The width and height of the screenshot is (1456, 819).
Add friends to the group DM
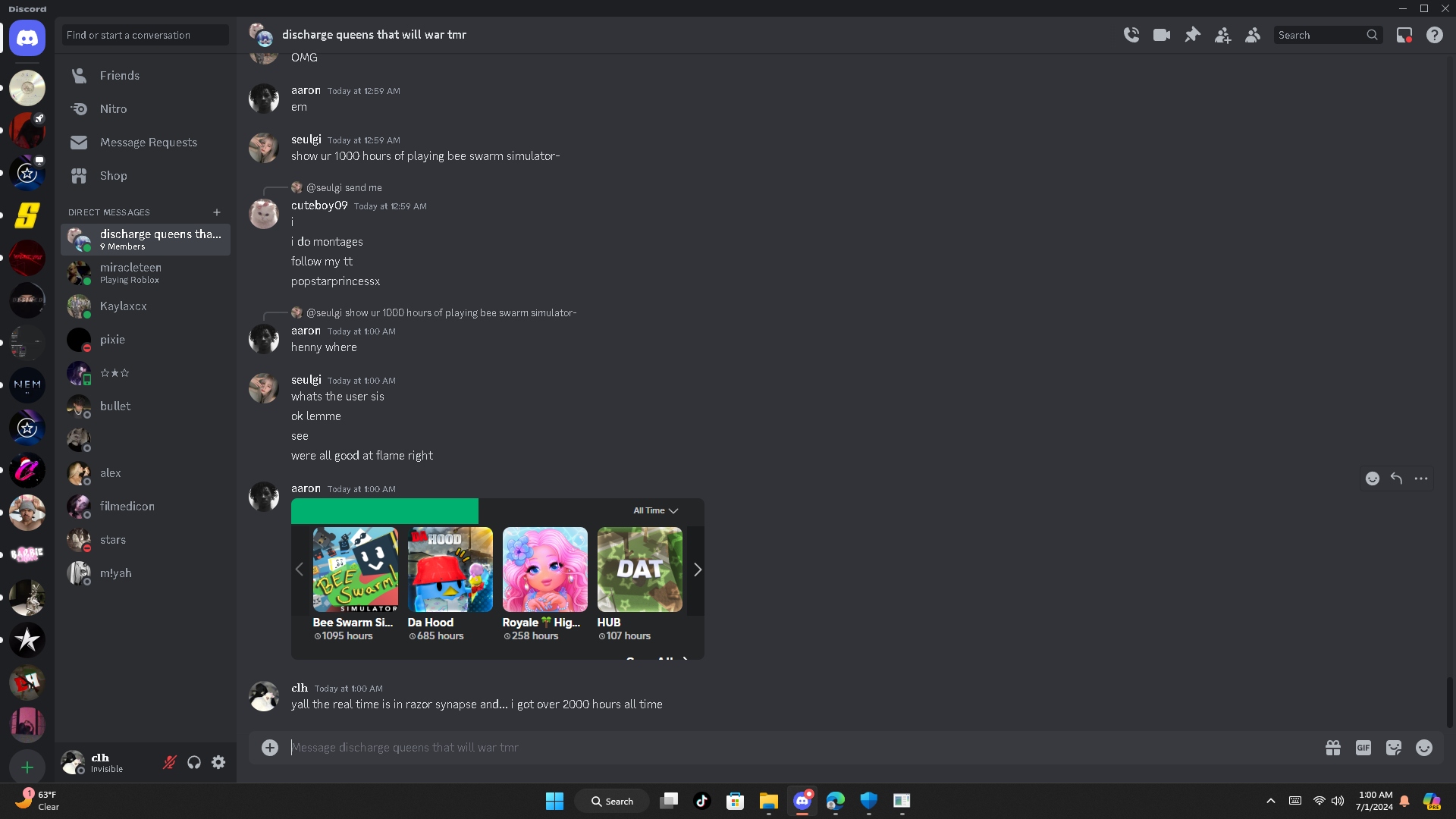coord(1222,35)
